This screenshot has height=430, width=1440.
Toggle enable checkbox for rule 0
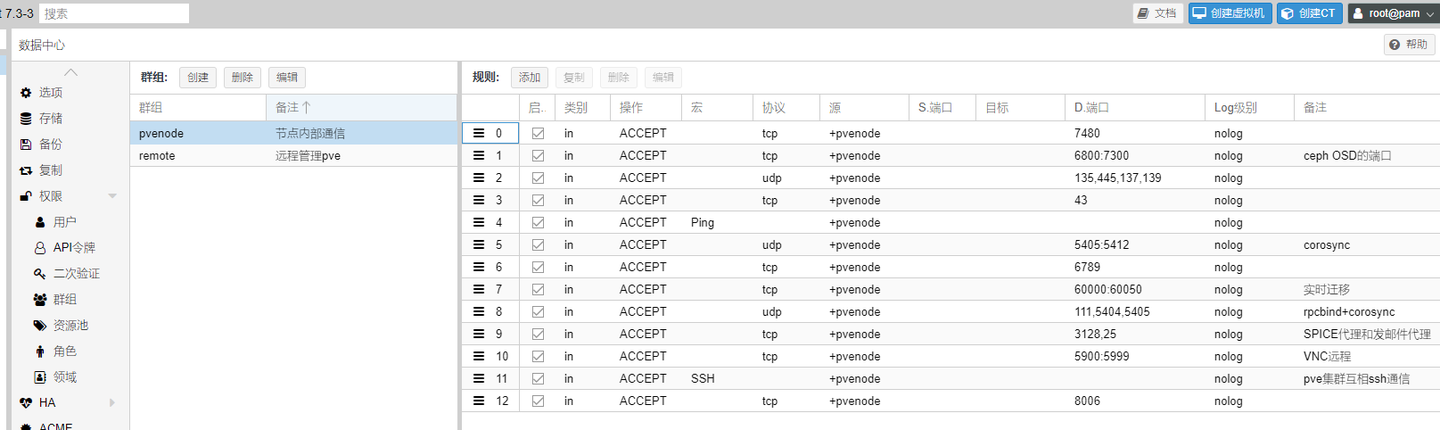tap(538, 133)
